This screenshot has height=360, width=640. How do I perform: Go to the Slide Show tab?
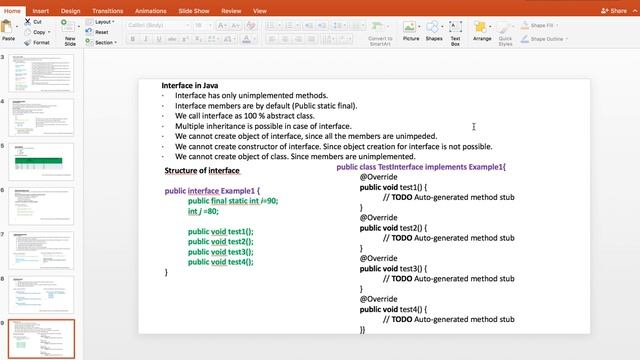tap(194, 11)
